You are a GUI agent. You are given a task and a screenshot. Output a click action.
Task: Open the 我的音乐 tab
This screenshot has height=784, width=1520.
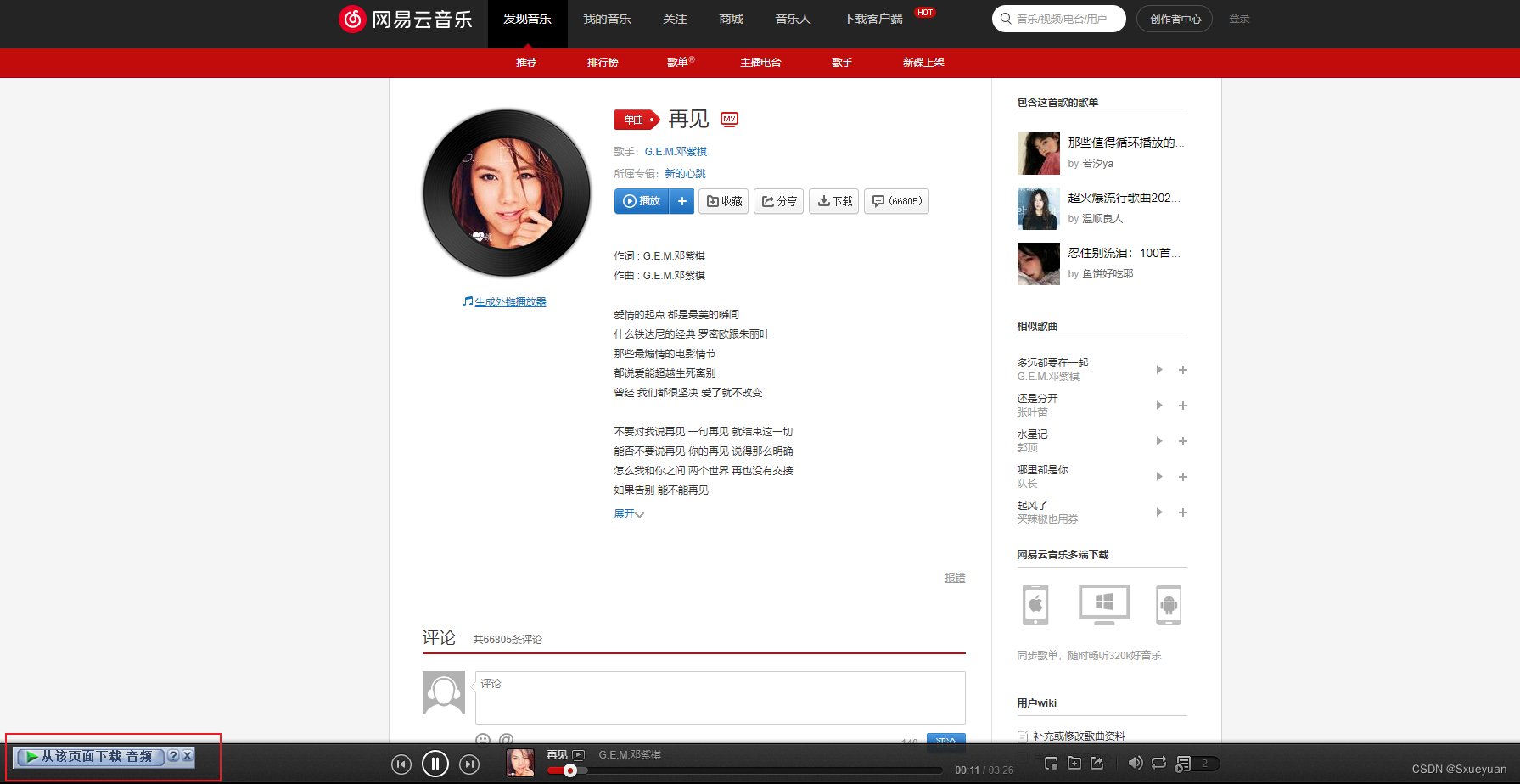[607, 19]
